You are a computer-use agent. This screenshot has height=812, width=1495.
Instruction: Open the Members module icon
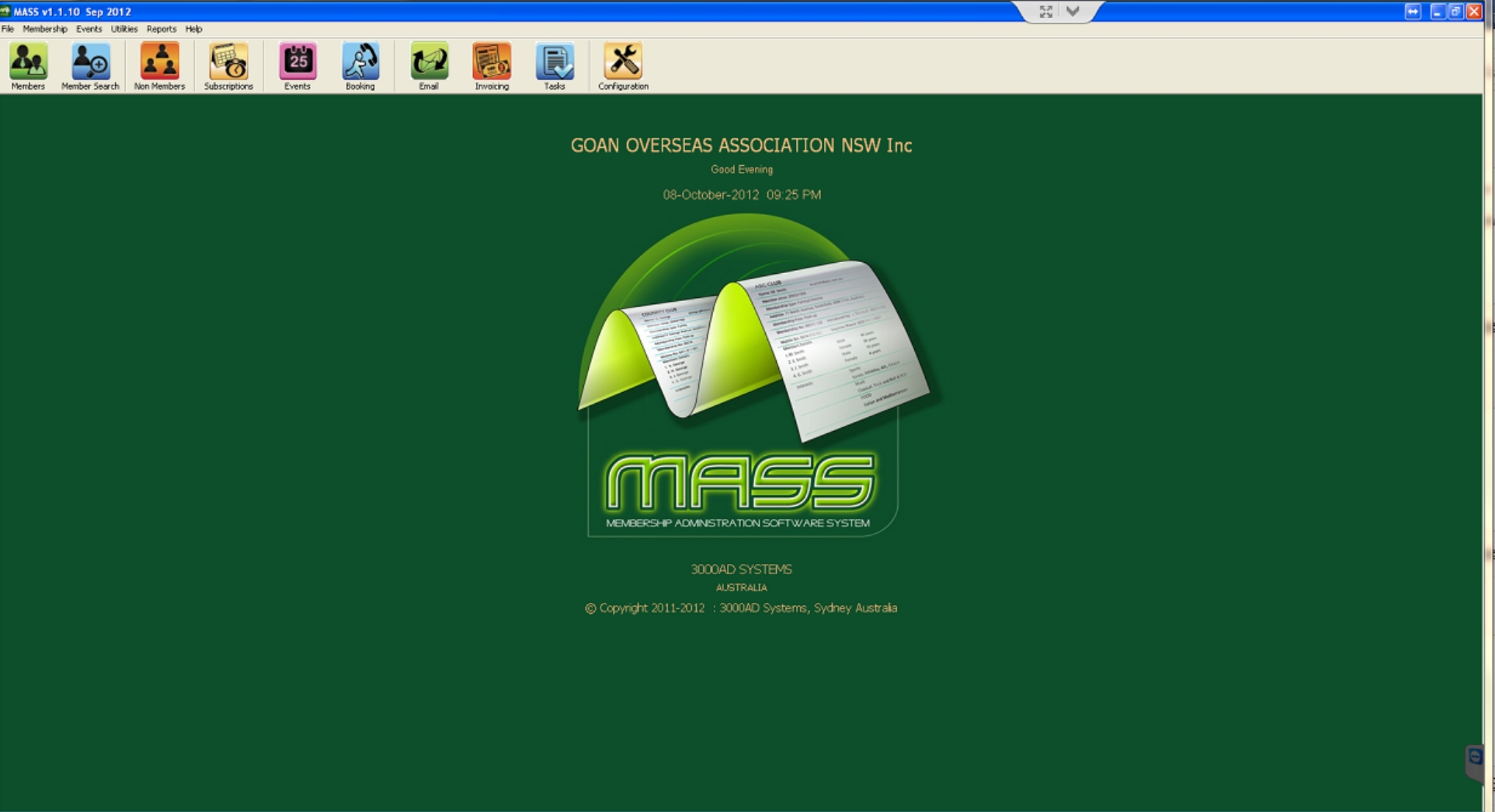pos(28,62)
